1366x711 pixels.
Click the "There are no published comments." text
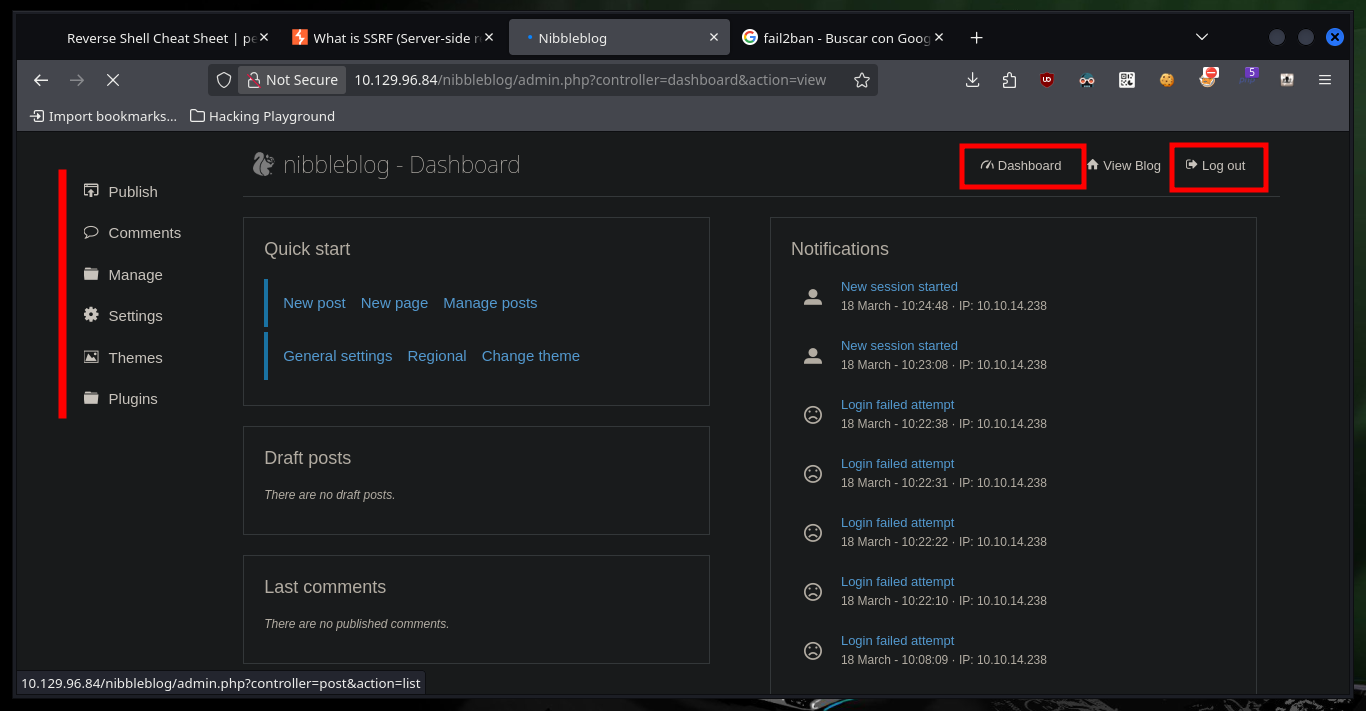coord(356,623)
